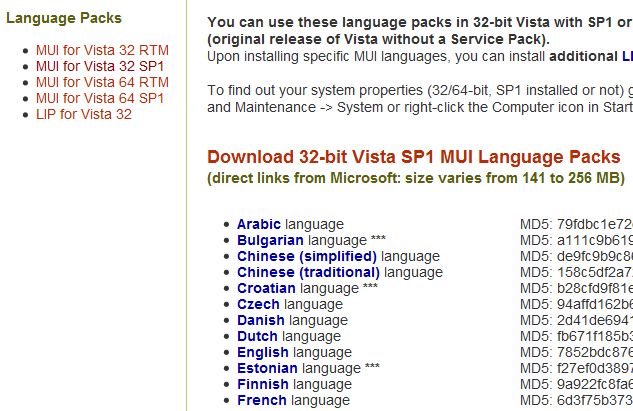Download the Chinese (traditional) language pack
Viewport: 633px width, 411px height.
point(308,273)
